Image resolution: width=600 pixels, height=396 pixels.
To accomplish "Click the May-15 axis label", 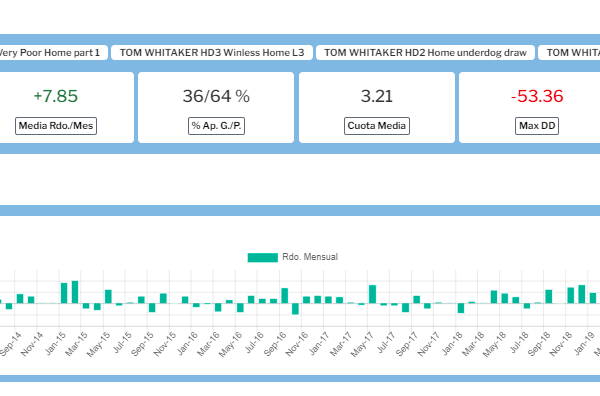I will [x=99, y=344].
